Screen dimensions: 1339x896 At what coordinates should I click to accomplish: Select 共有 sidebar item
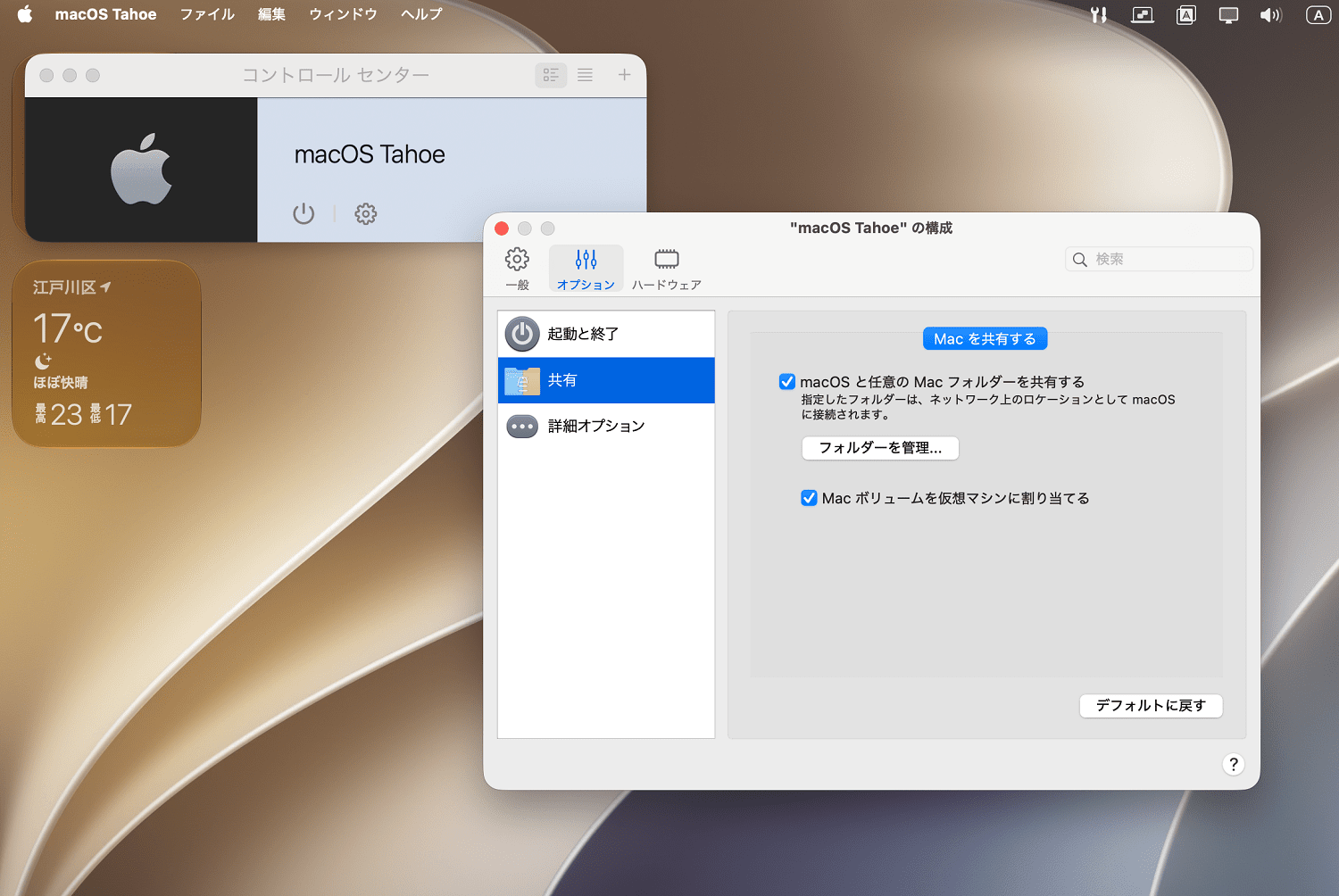click(606, 380)
